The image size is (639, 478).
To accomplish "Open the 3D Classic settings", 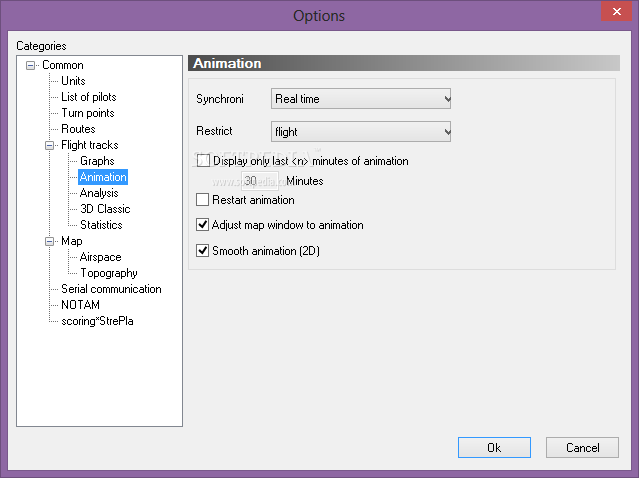I will coord(105,209).
